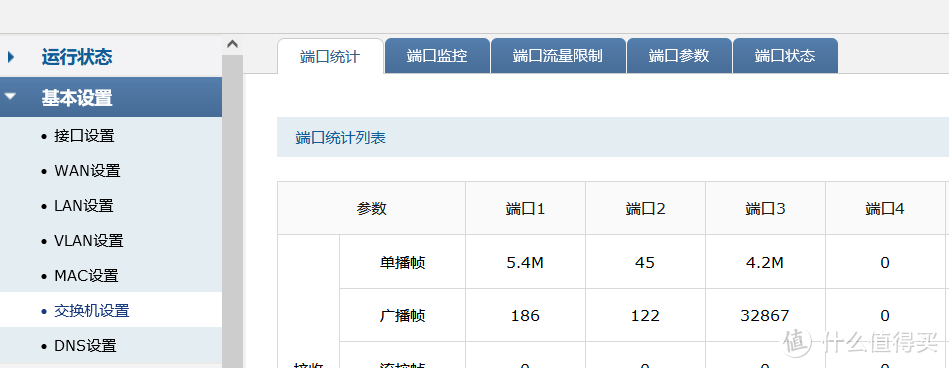Screen dimensions: 949x368
Task: Open the 运行状态 section
Action: point(77,58)
